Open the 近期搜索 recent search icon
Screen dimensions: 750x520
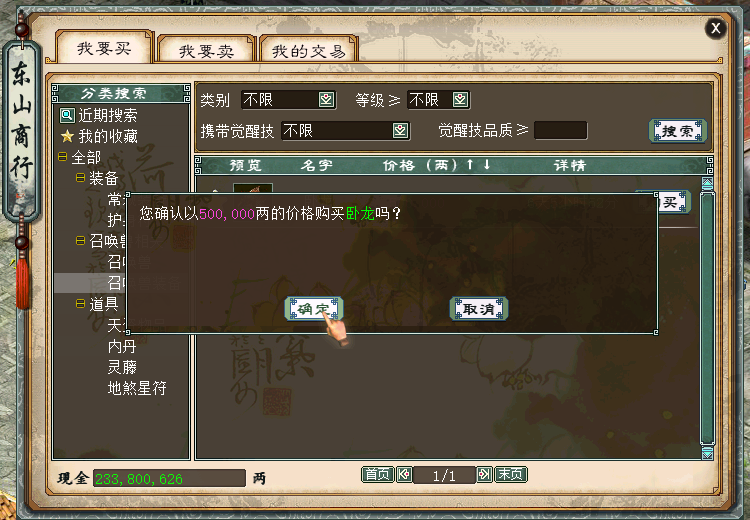[67, 115]
